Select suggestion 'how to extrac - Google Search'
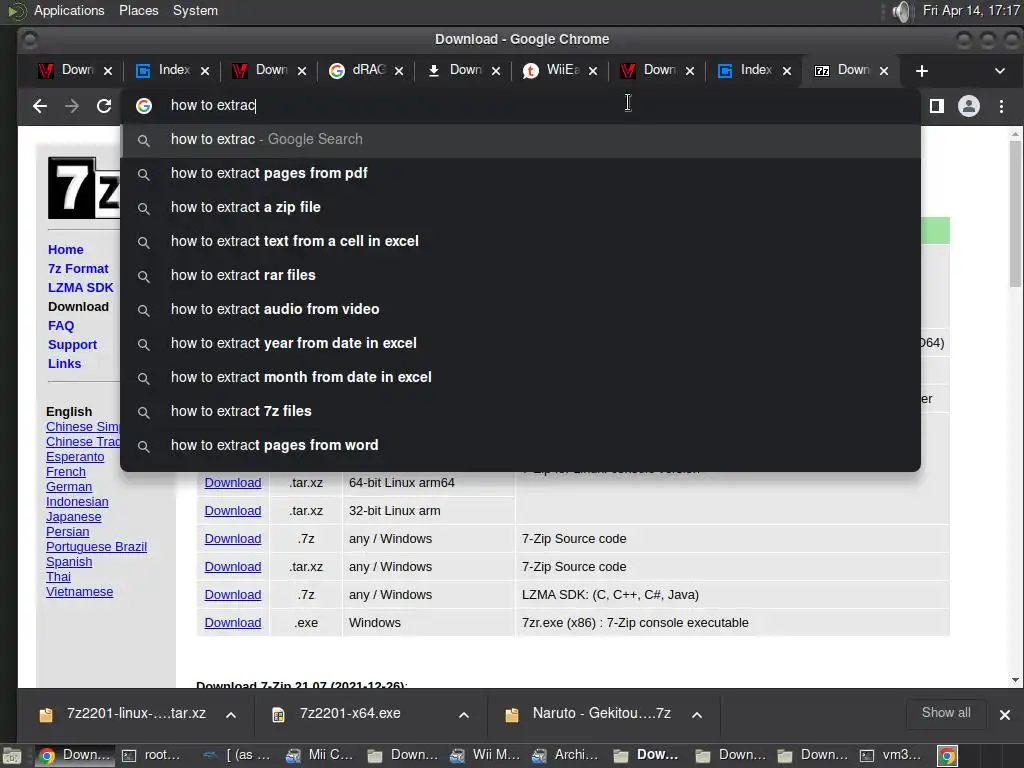Viewport: 1024px width, 768px height. click(520, 139)
